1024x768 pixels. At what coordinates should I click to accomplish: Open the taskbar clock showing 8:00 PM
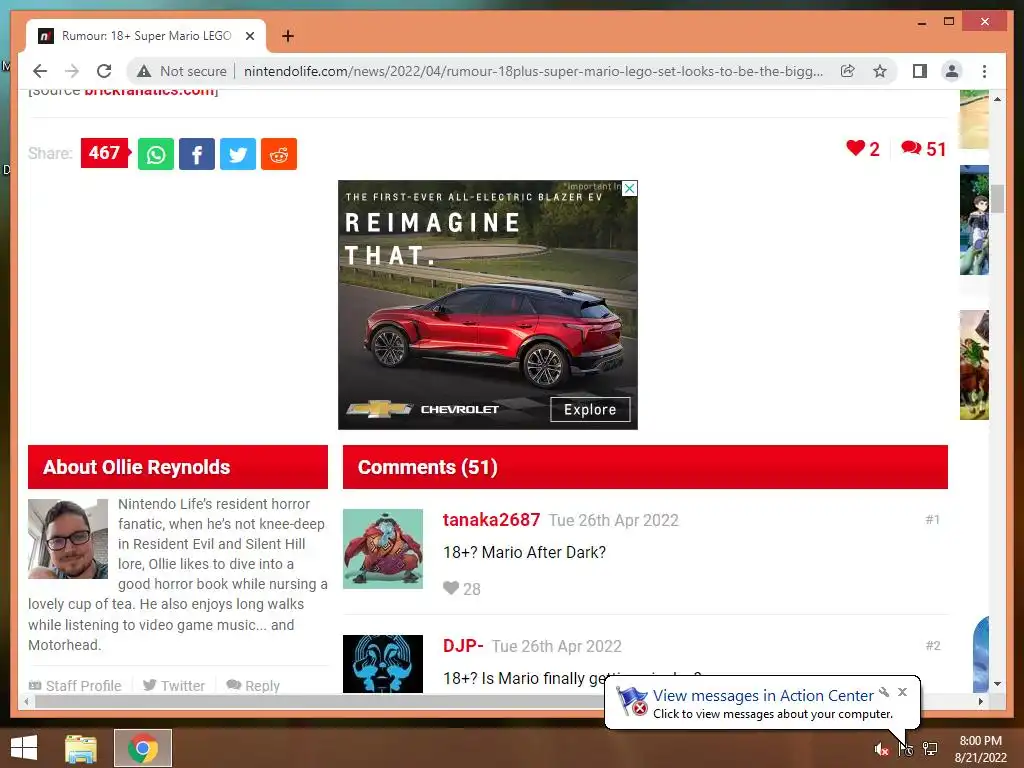[x=980, y=749]
